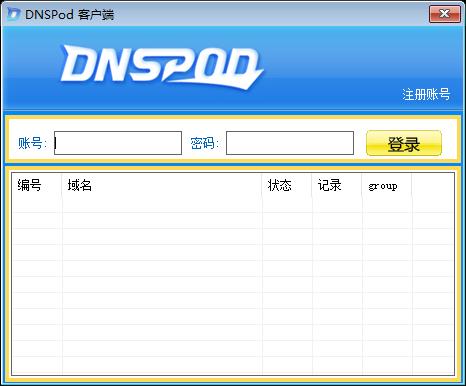Sort by the 状态 column header
The height and width of the screenshot is (386, 466).
pos(287,185)
